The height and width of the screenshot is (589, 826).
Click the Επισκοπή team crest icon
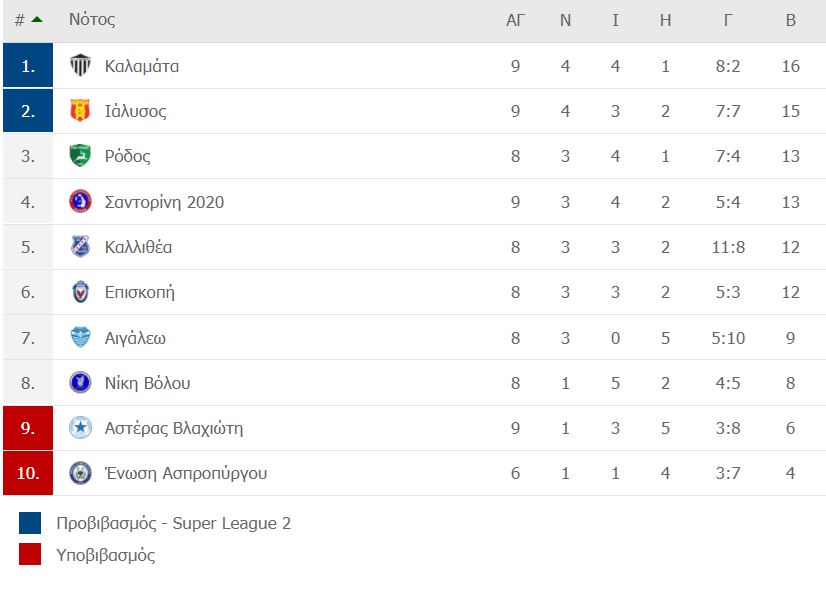pyautogui.click(x=80, y=292)
